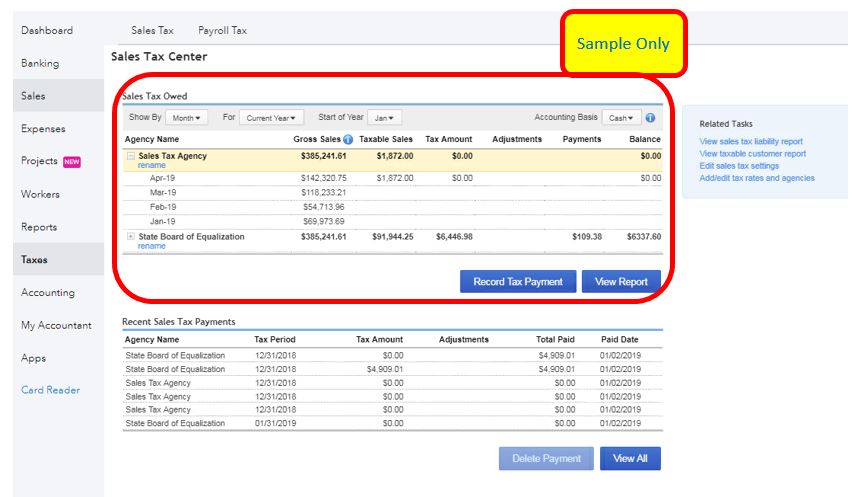Click the $109.38 payments value
This screenshot has width=866, height=497.
587,236
